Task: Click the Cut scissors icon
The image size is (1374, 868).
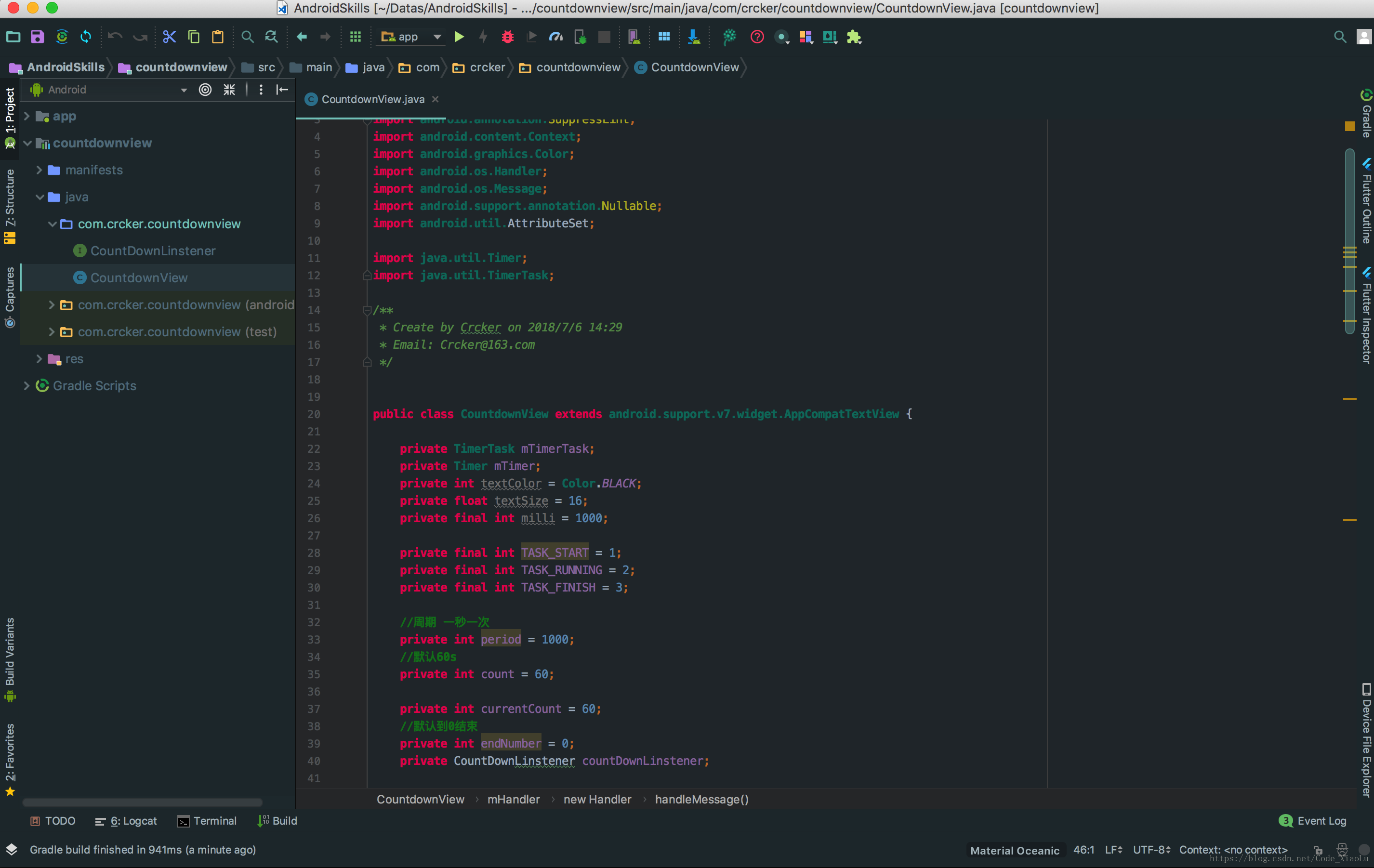Action: tap(170, 37)
